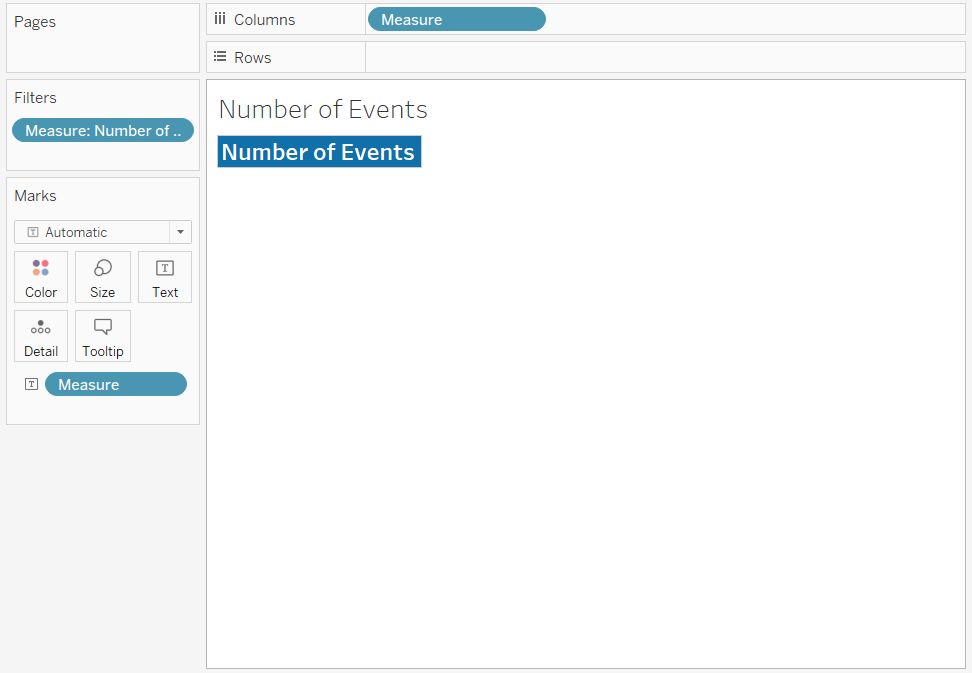Click the Marks card title
Screen dimensions: 972x673
tap(35, 196)
